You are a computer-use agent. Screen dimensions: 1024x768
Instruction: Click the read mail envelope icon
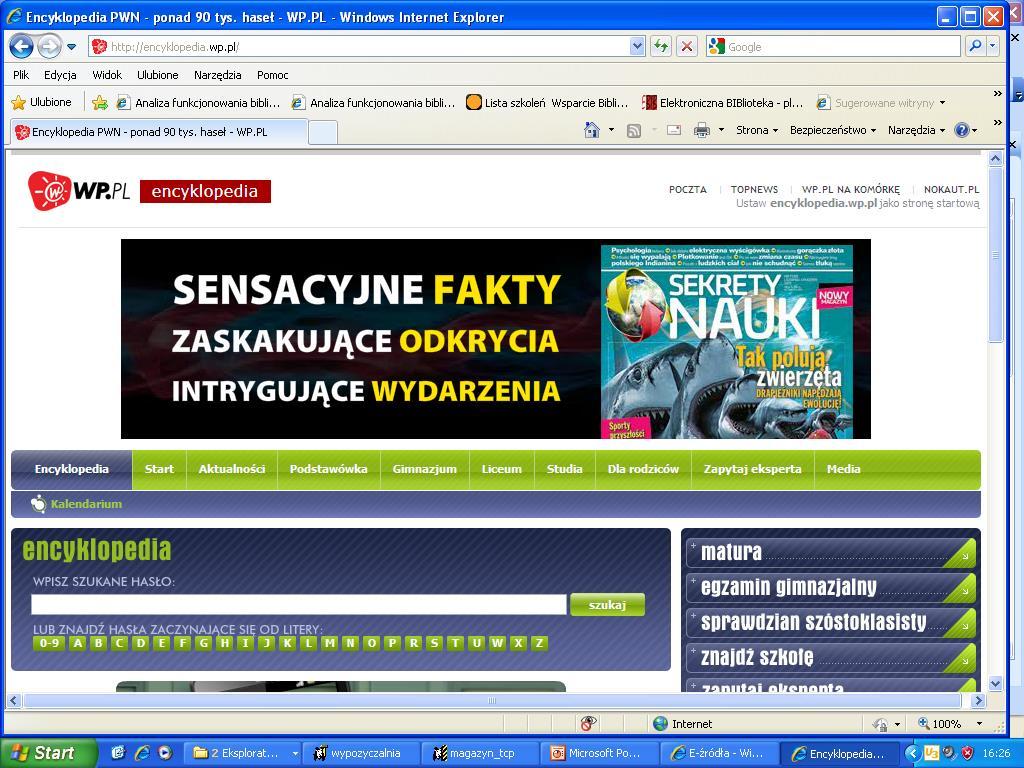(x=673, y=130)
